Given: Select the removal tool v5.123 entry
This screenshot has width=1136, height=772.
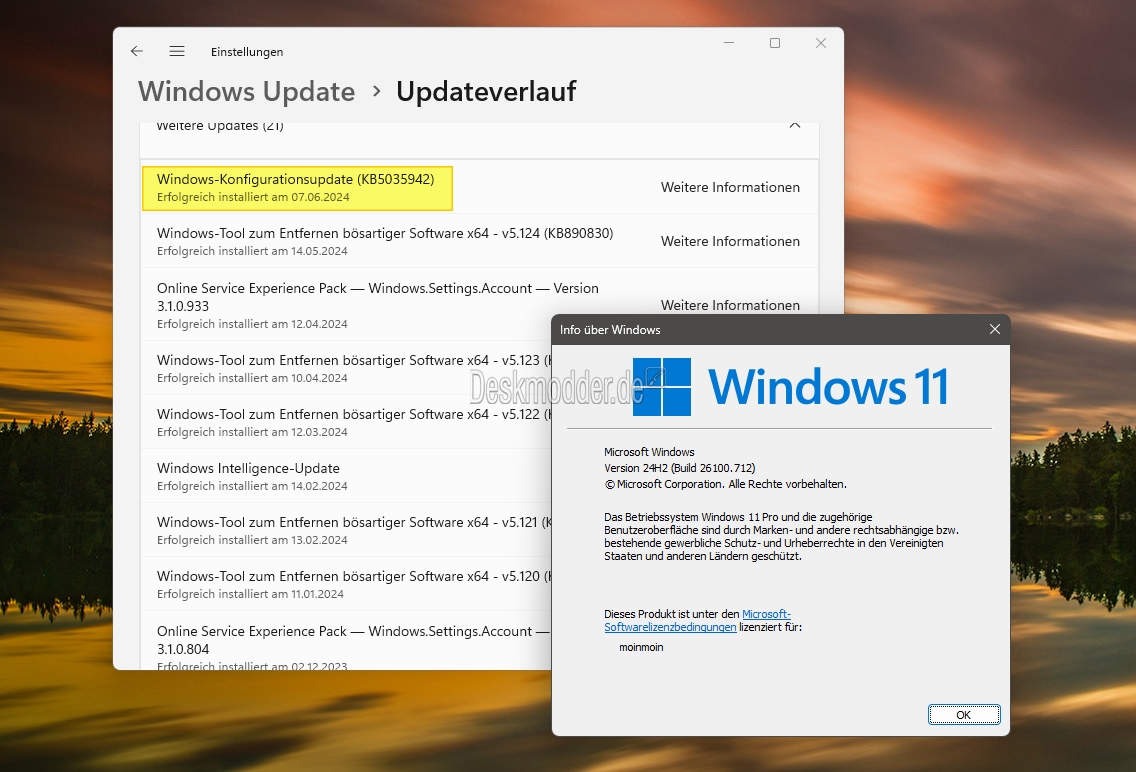Looking at the screenshot, I should point(346,368).
